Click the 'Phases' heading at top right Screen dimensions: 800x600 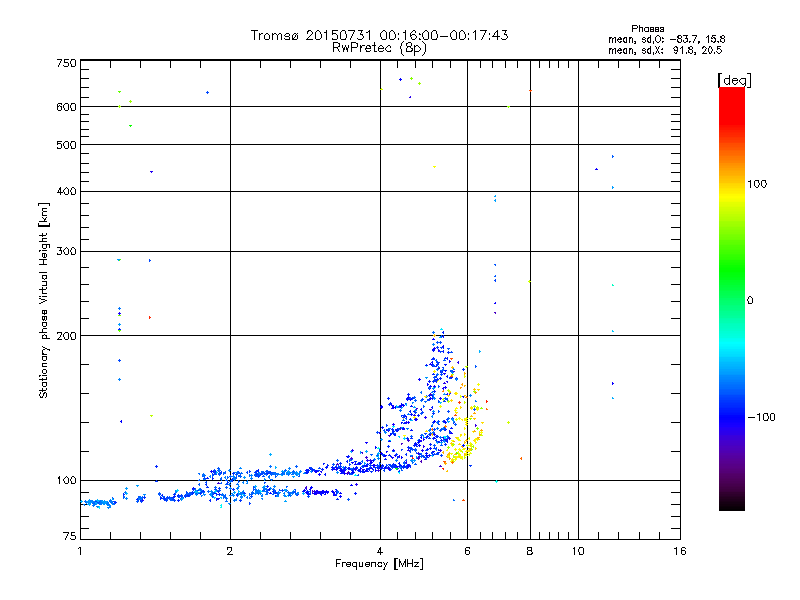coord(647,29)
